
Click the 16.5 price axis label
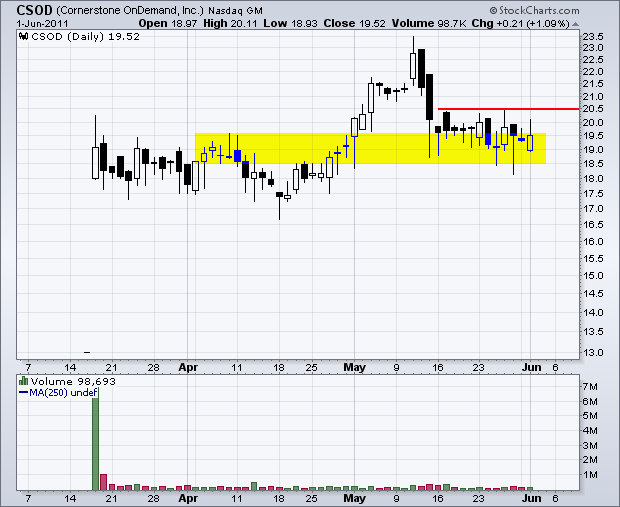pyautogui.click(x=593, y=224)
